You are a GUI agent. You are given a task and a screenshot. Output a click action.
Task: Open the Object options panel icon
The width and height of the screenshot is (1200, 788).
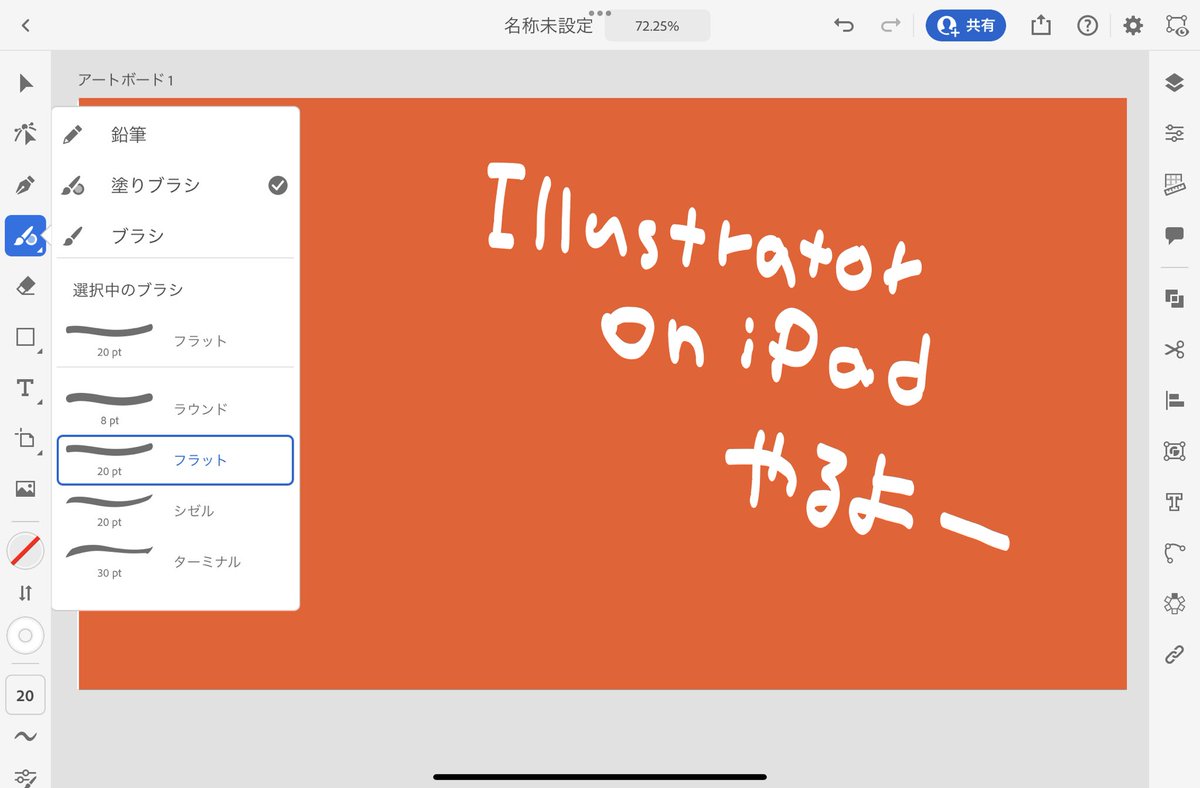click(1174, 451)
